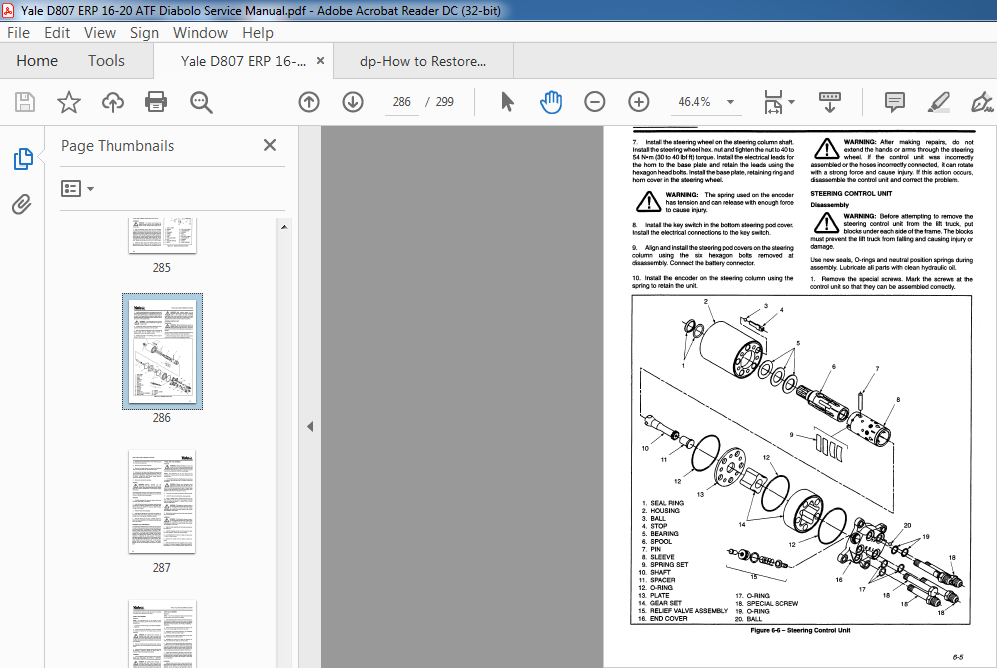Screen dimensions: 997x668
Task: Zoom in with plus button
Action: [x=638, y=102]
